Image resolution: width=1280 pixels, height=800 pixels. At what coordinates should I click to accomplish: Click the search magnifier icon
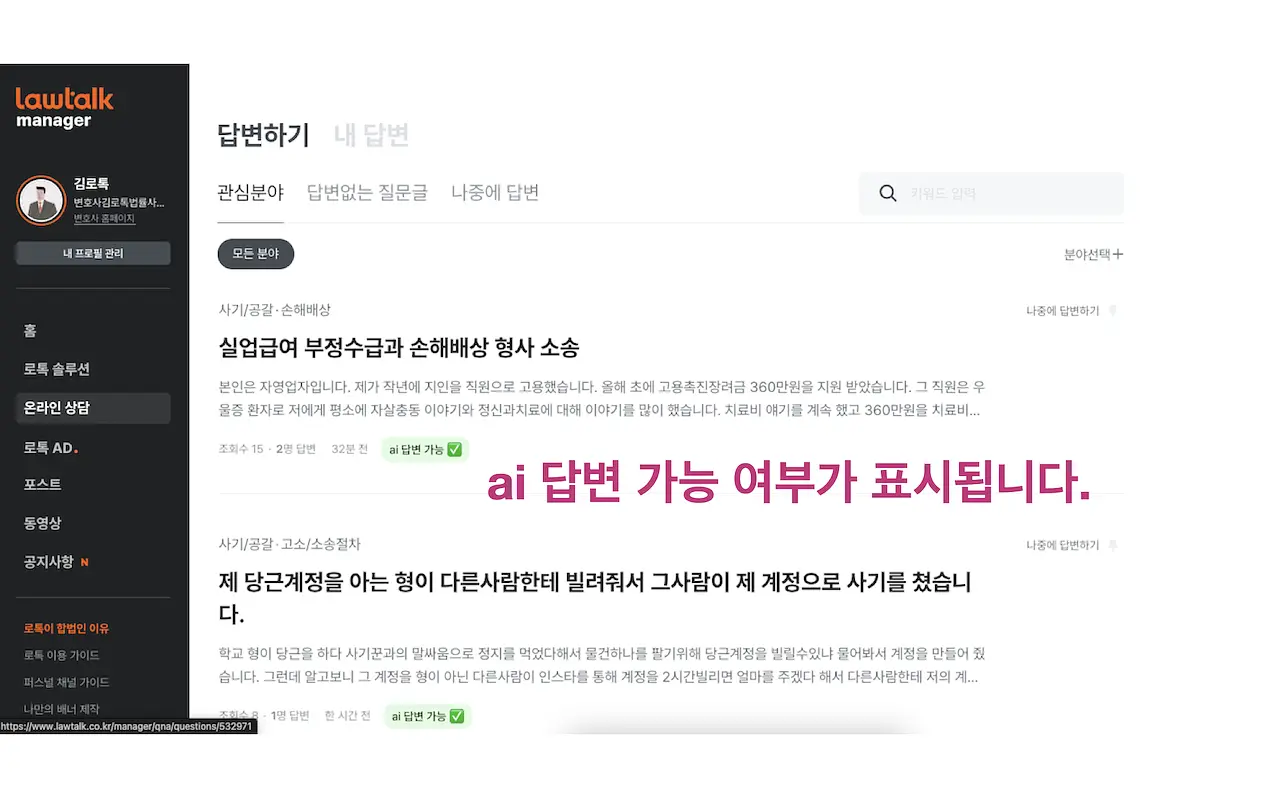887,194
